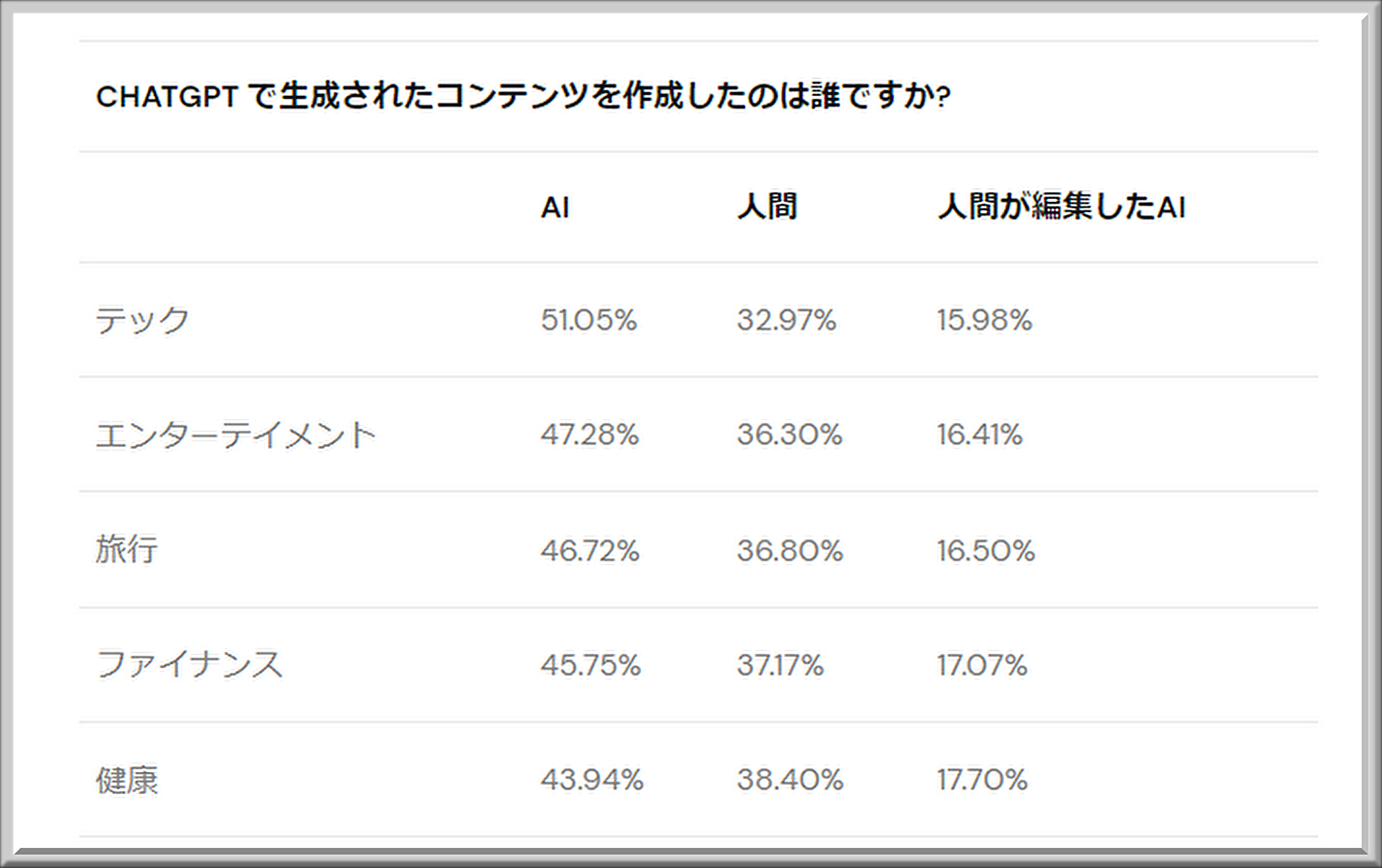The image size is (1382, 868).
Task: Click the 47.28% entertainment AI value
Action: (x=589, y=435)
